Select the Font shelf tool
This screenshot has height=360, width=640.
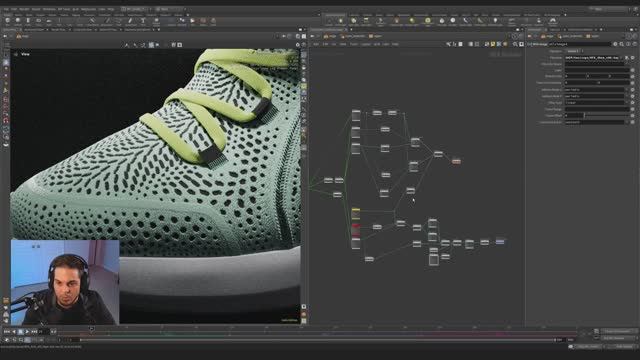click(x=143, y=22)
